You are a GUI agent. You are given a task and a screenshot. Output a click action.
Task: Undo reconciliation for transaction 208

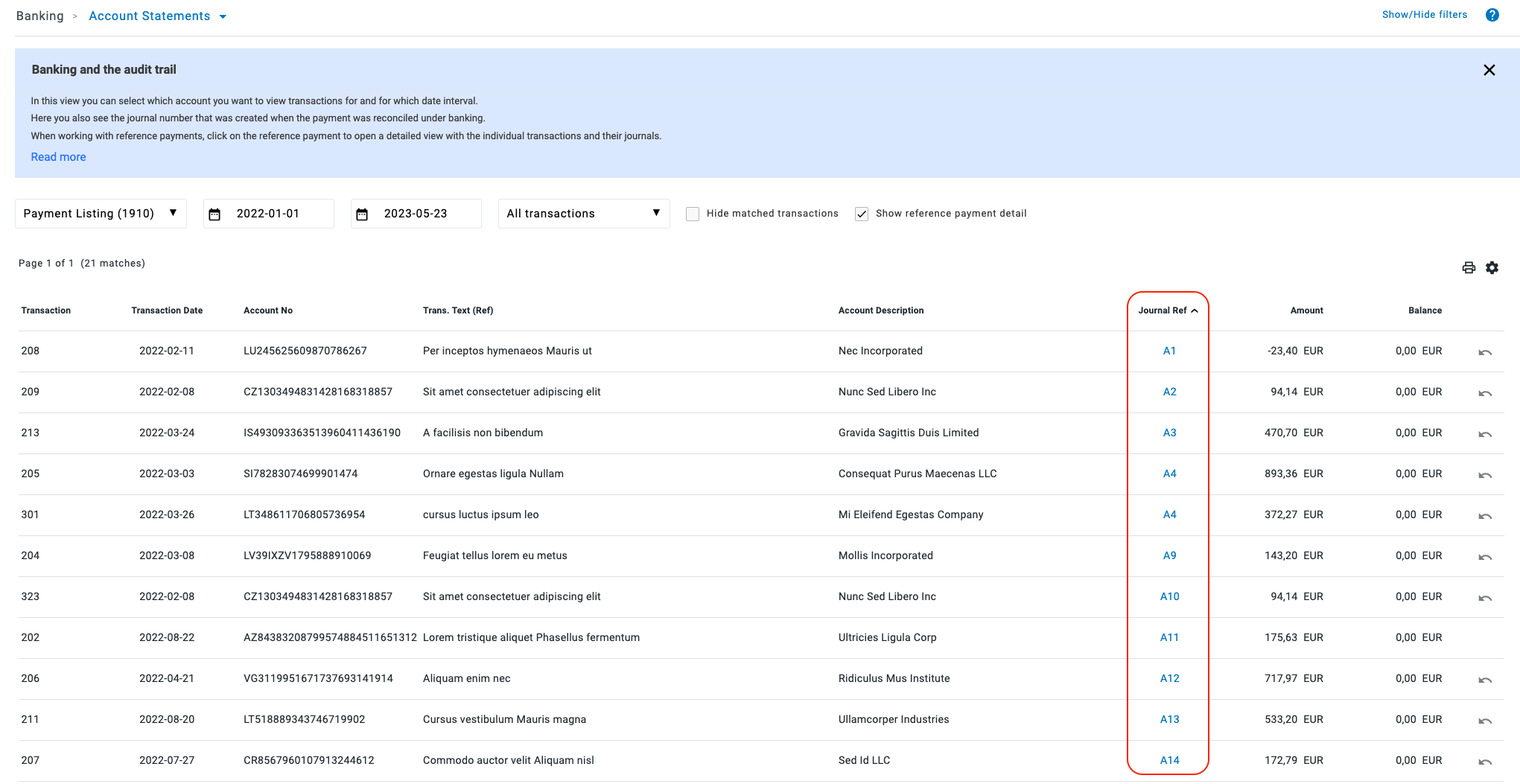[1485, 352]
